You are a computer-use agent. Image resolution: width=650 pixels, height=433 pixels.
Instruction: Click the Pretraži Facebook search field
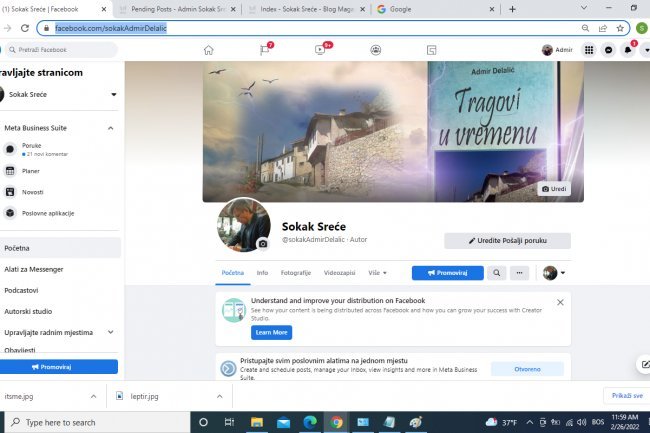coord(61,50)
